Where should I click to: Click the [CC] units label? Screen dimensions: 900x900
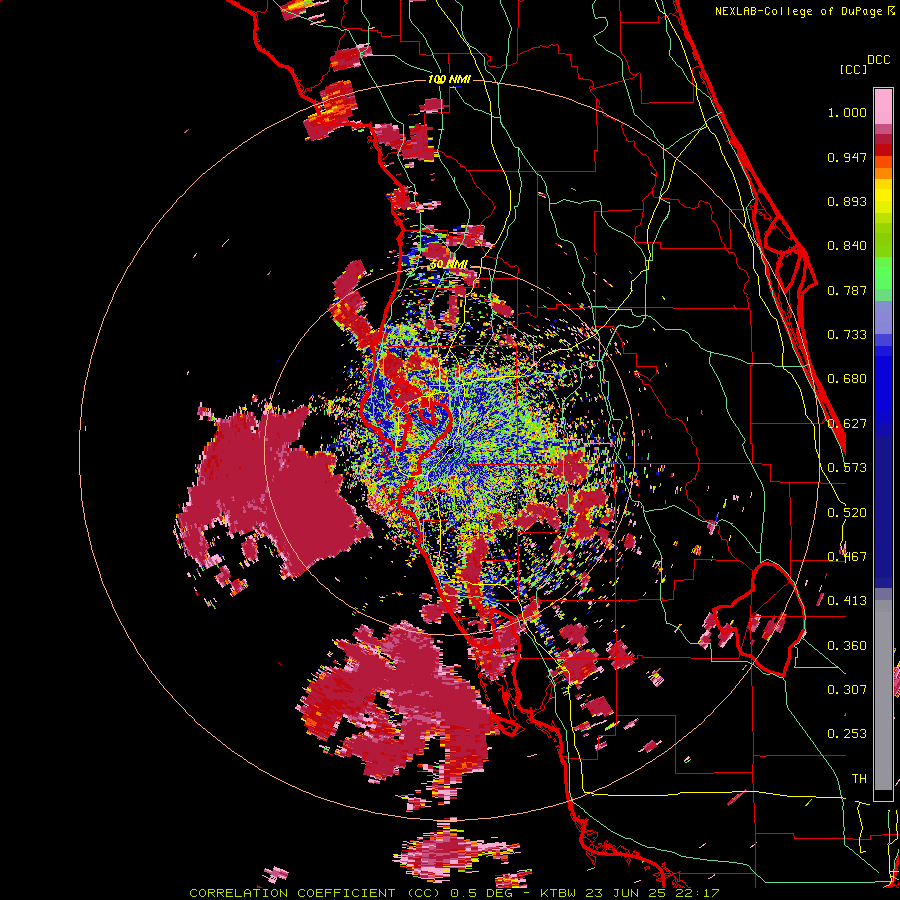(x=853, y=69)
